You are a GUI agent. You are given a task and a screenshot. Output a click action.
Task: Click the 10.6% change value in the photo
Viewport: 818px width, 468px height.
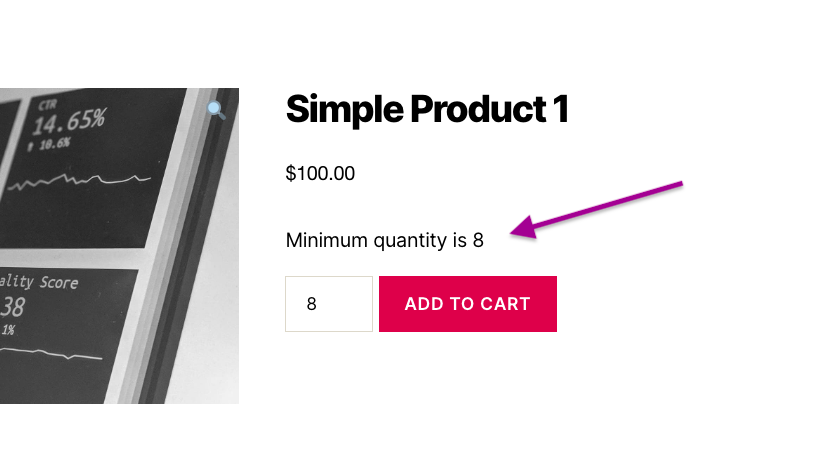55,143
